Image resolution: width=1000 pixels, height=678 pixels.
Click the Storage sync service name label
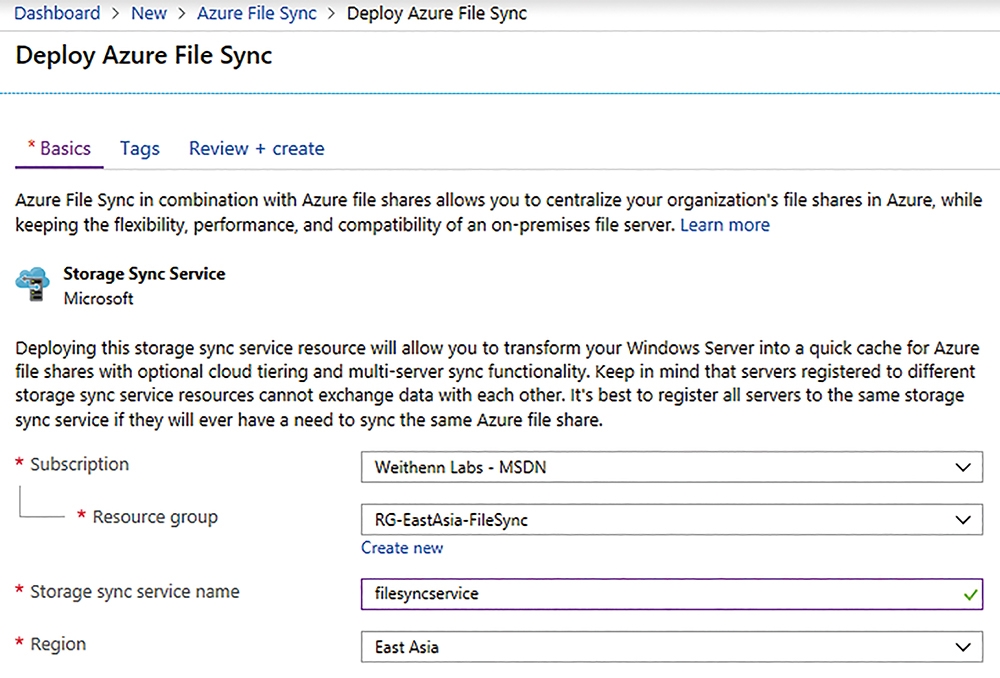(135, 592)
